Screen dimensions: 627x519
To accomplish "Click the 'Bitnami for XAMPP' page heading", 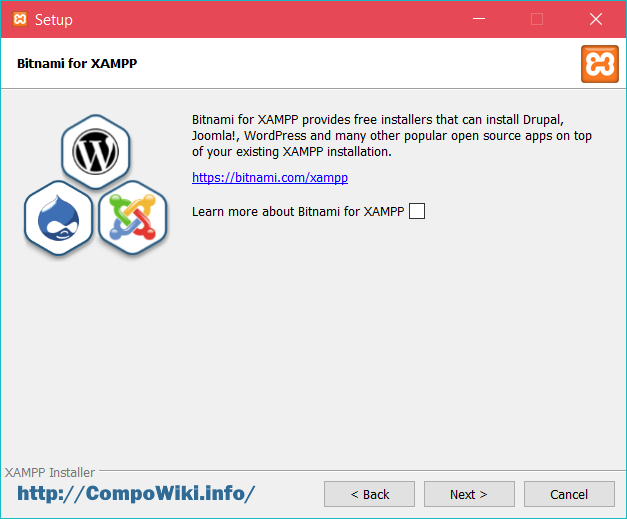I will (77, 63).
